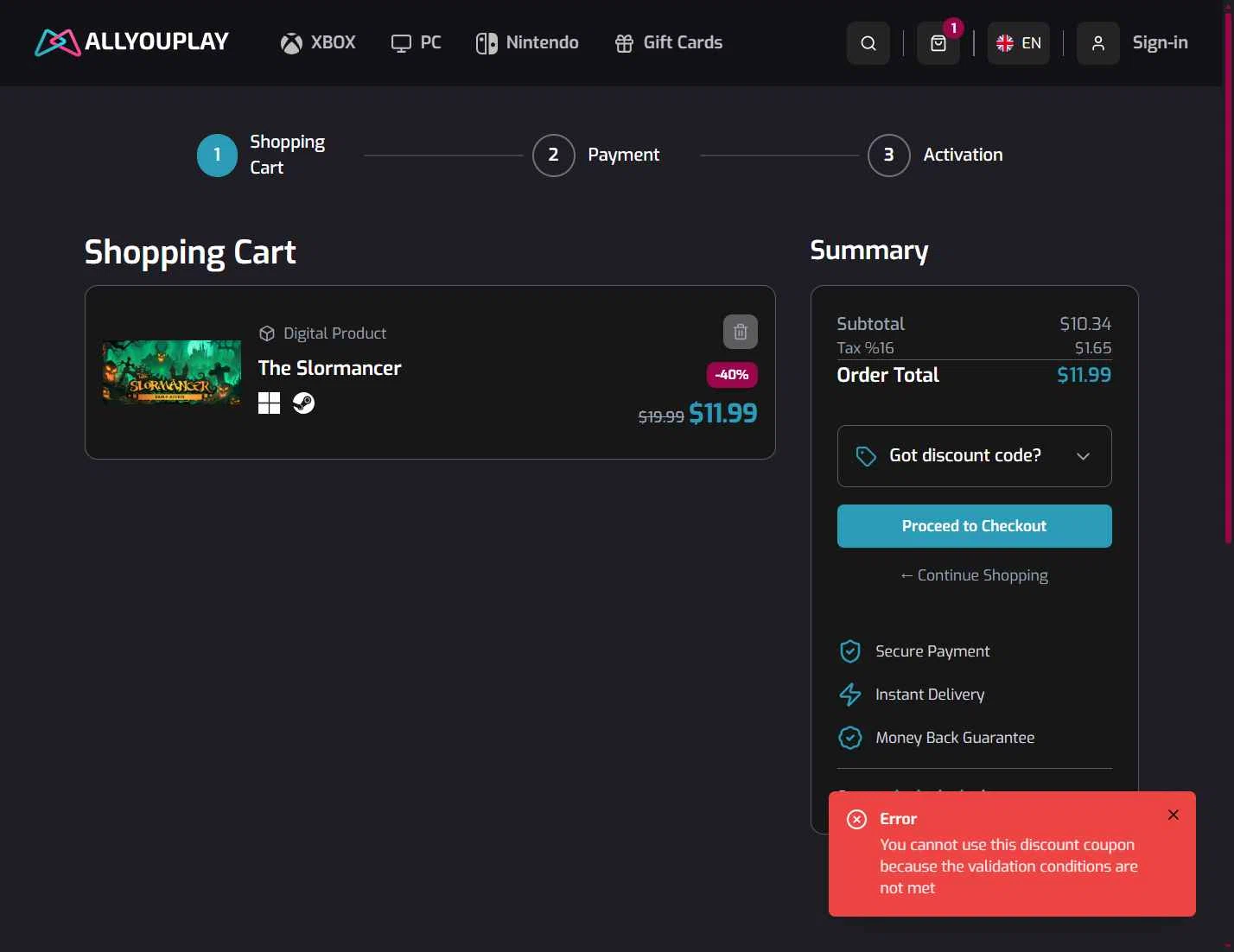Click the Activation step label

[x=963, y=155]
